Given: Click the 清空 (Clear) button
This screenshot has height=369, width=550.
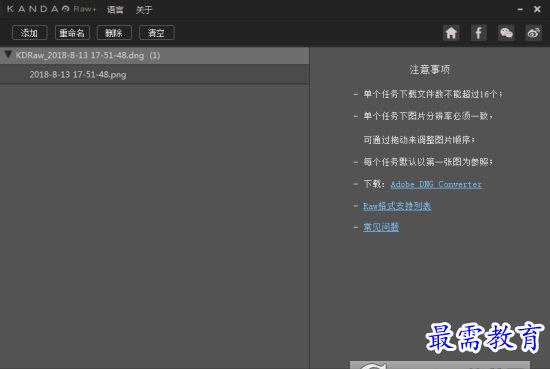Looking at the screenshot, I should click(157, 33).
